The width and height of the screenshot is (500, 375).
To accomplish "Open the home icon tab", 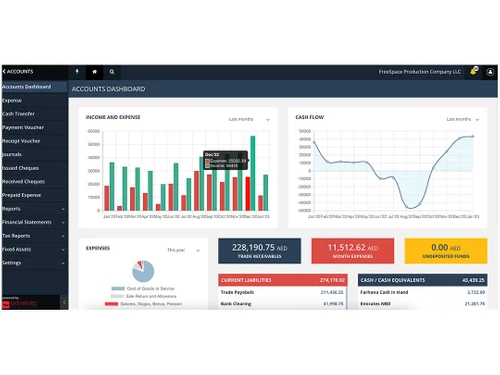I will 94,72.
